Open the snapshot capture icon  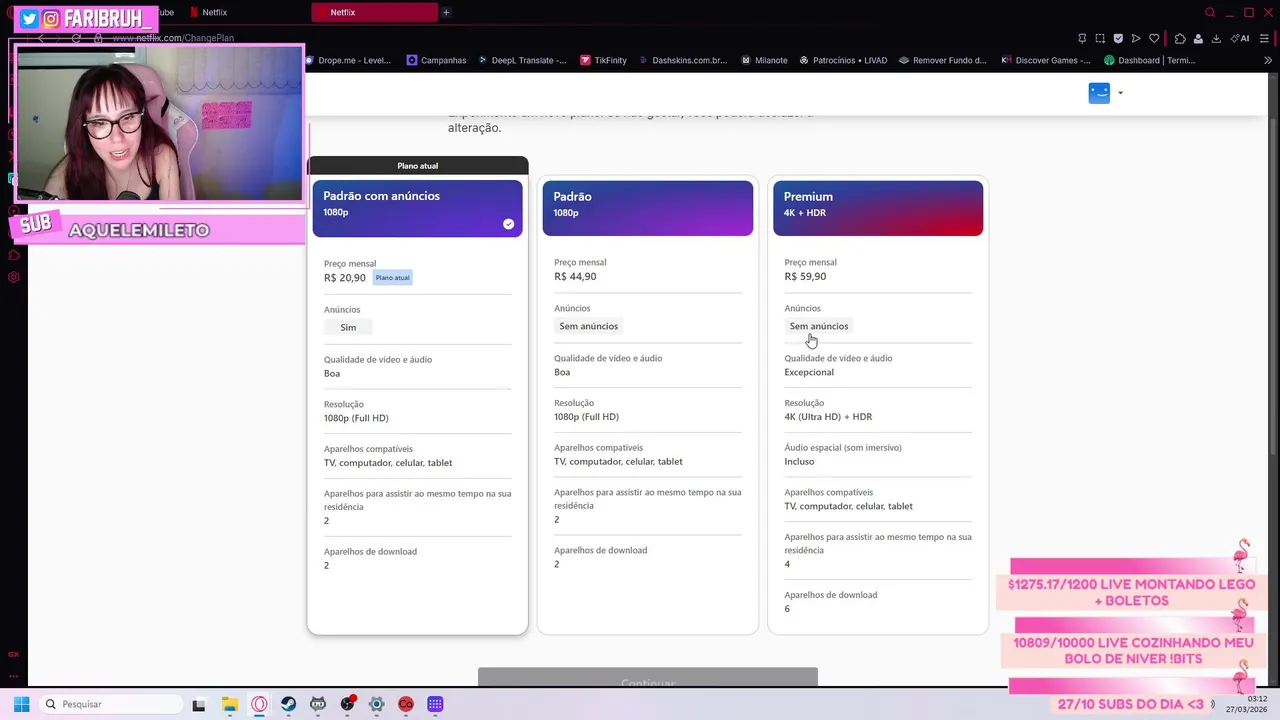click(x=1100, y=38)
